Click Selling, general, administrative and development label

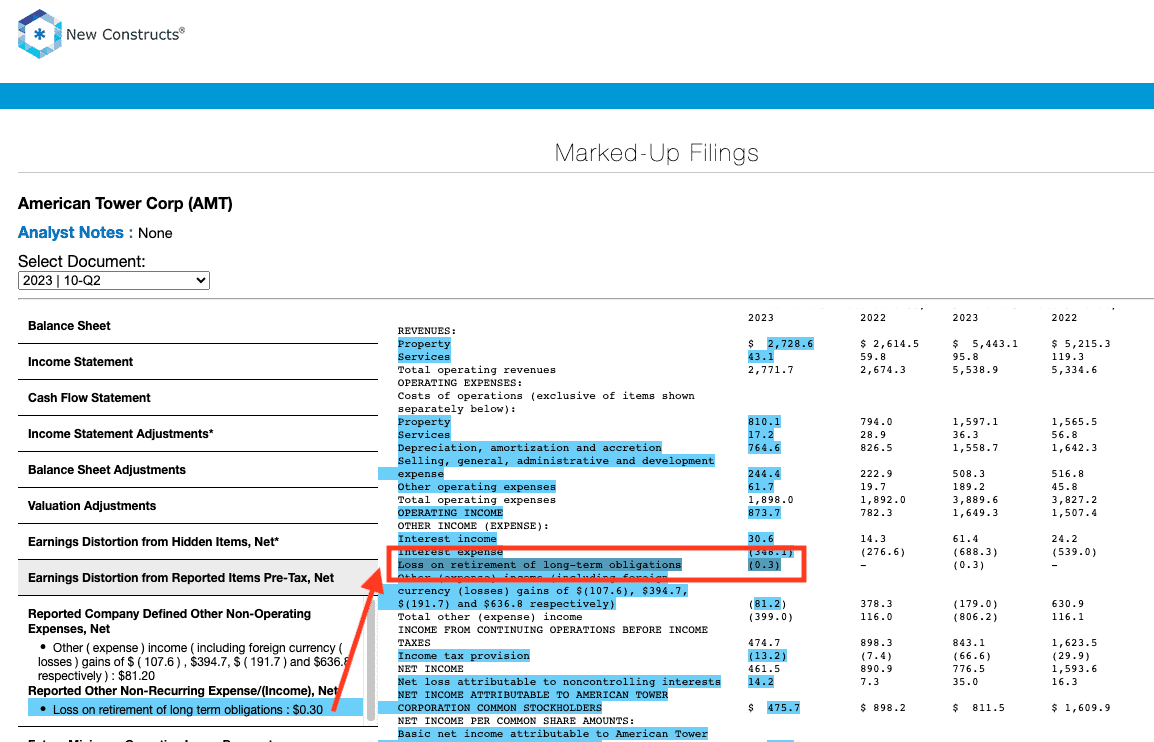pos(556,467)
